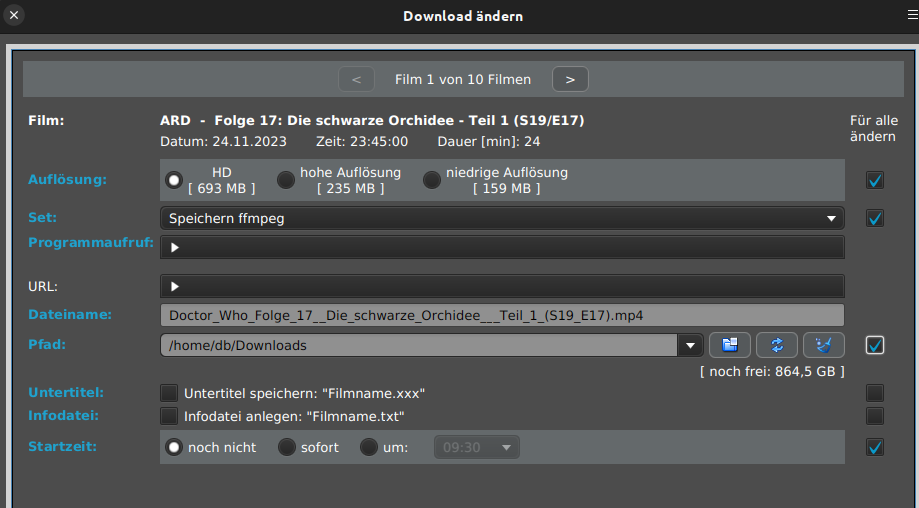Viewport: 919px width, 508px height.
Task: Click the '[ 159 MB ]' size label
Action: tap(507, 188)
